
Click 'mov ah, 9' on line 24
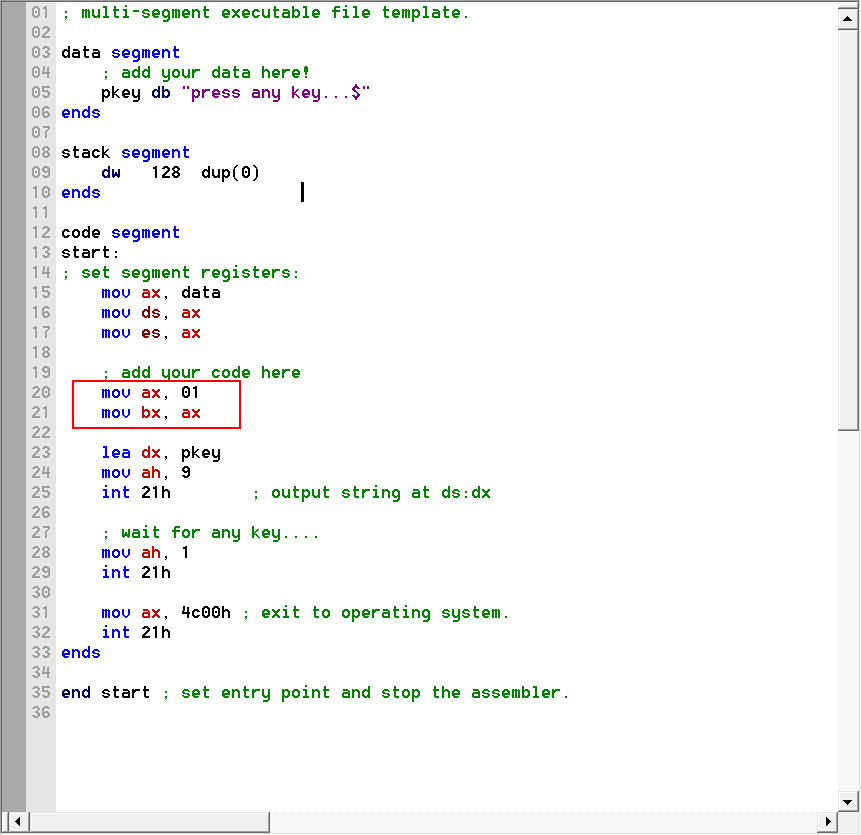pyautogui.click(x=146, y=473)
